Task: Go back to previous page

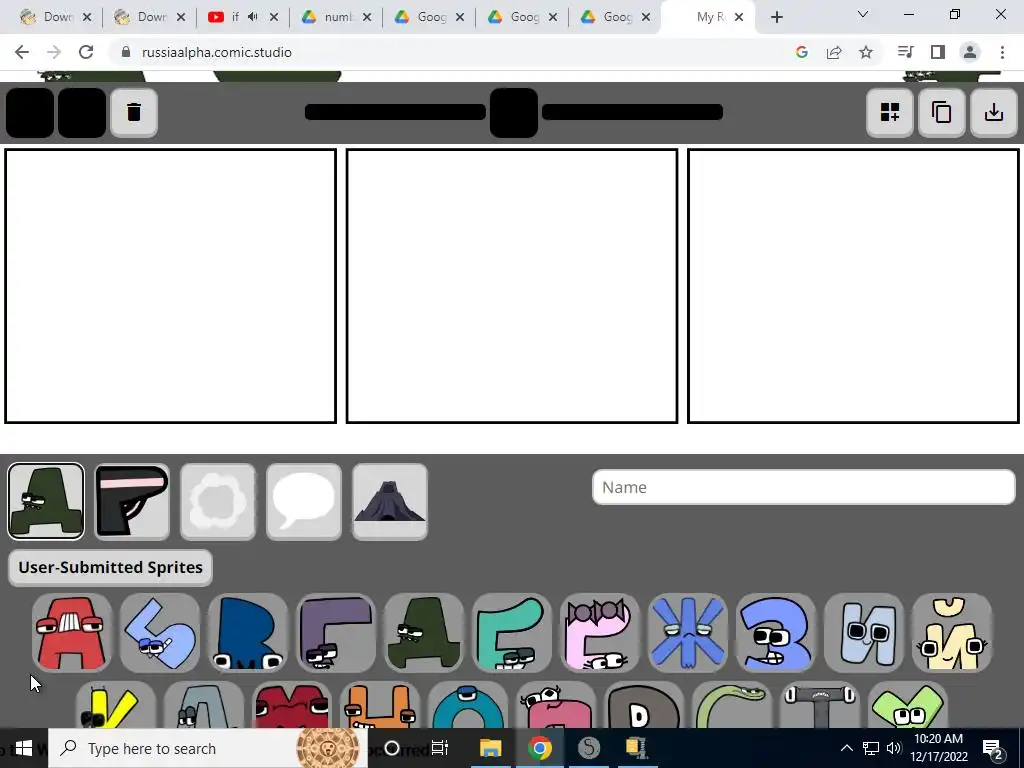Action: point(22,52)
